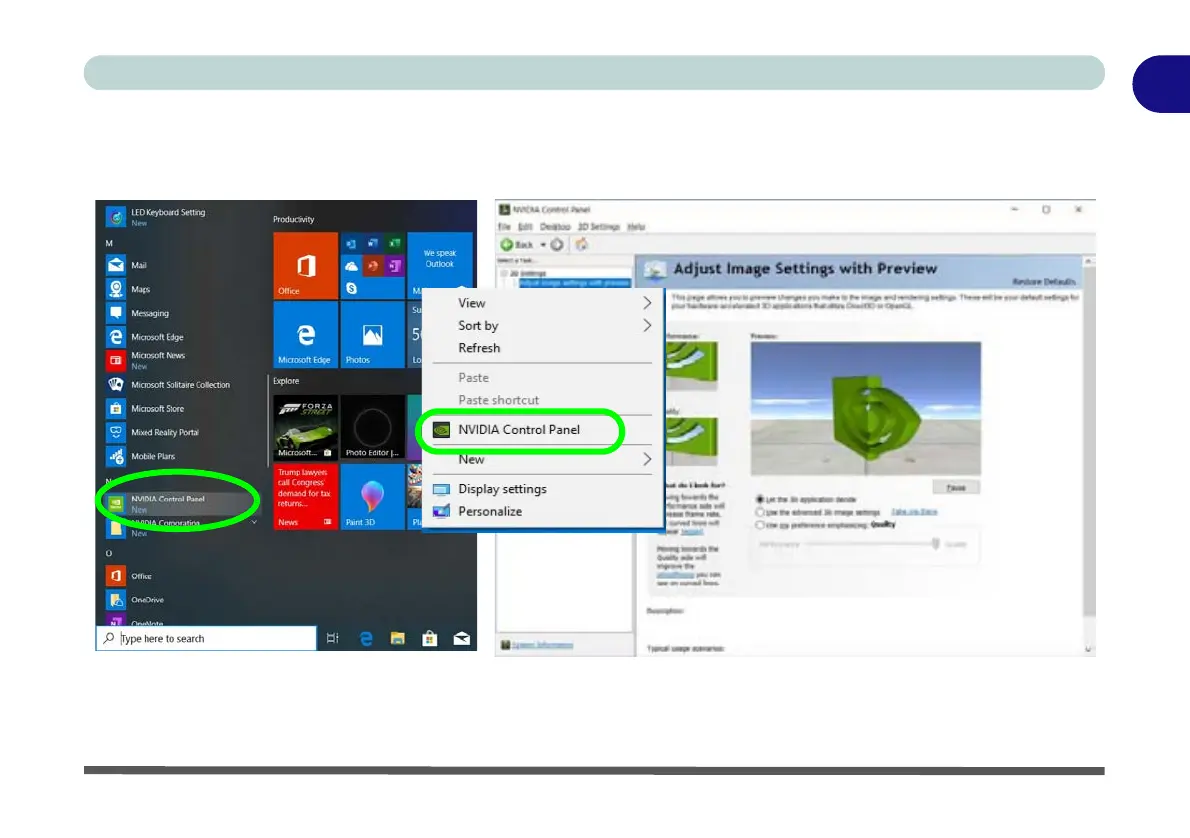Expand the New submenu arrow
This screenshot has height=838, width=1190.
click(647, 459)
